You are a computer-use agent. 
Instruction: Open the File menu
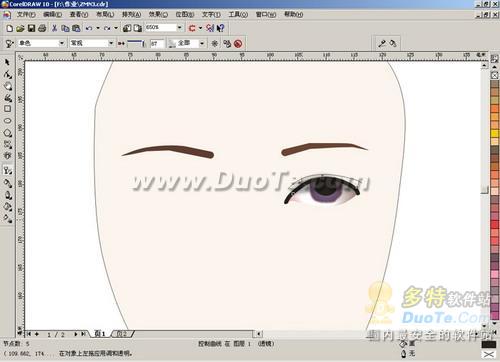[26, 14]
